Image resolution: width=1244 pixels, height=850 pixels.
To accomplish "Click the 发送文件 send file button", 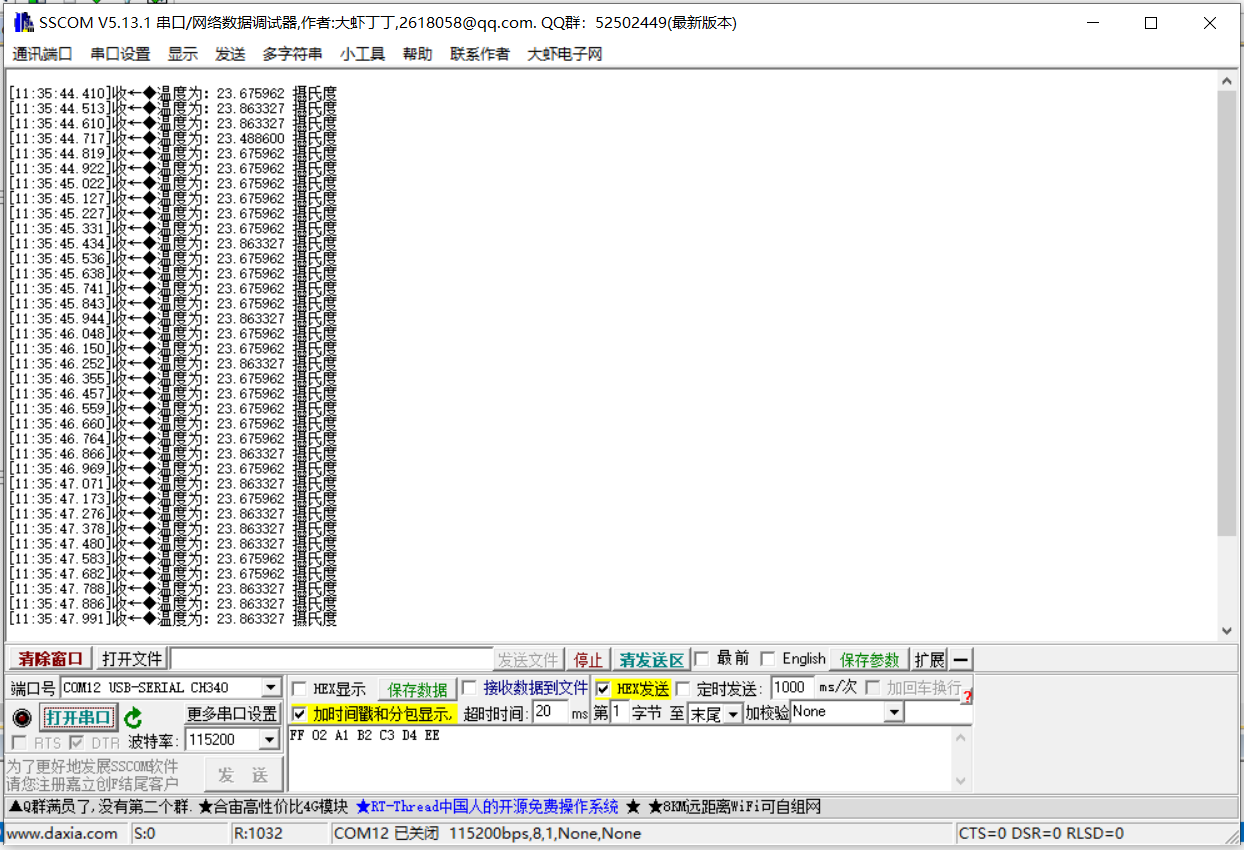I will [x=528, y=660].
